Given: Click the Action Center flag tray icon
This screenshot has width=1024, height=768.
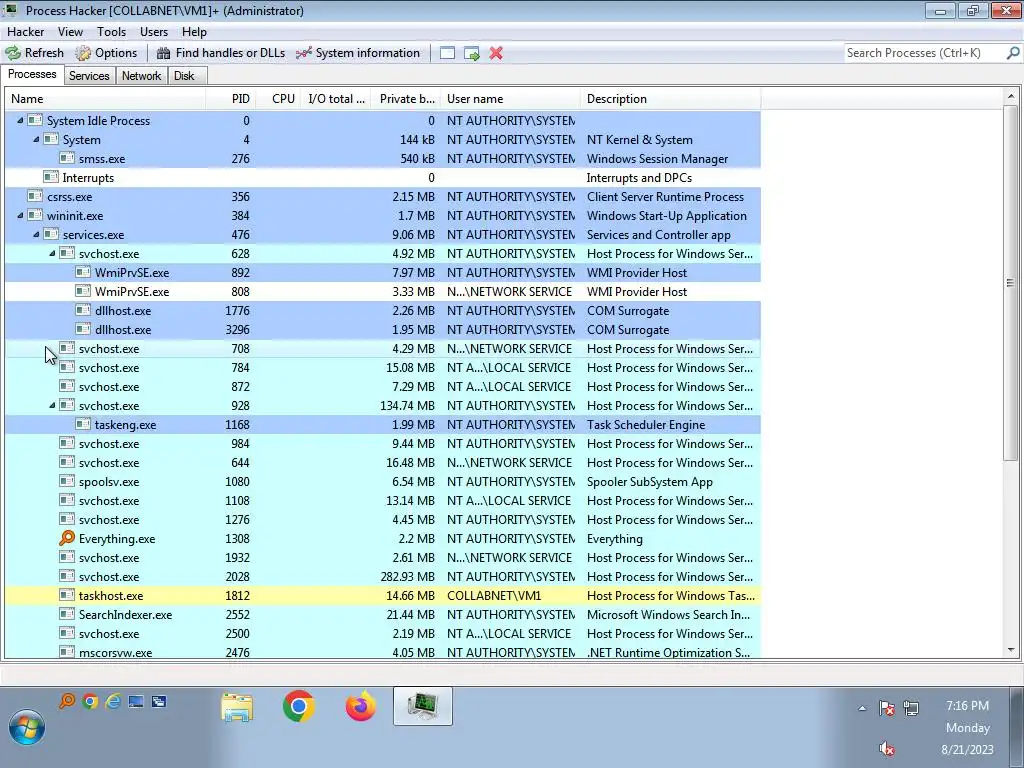Looking at the screenshot, I should tap(886, 708).
